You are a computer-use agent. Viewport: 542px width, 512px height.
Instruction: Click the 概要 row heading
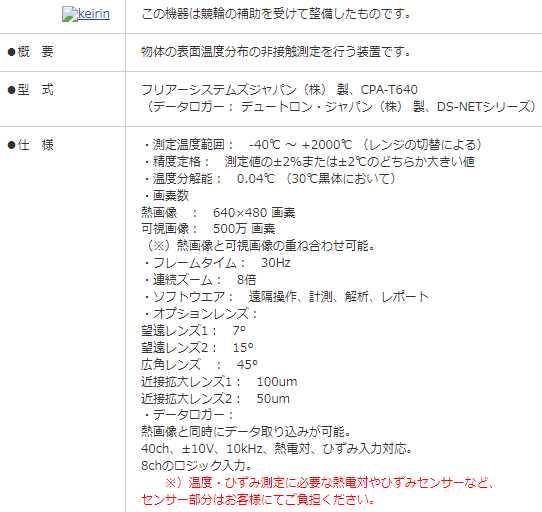point(30,52)
